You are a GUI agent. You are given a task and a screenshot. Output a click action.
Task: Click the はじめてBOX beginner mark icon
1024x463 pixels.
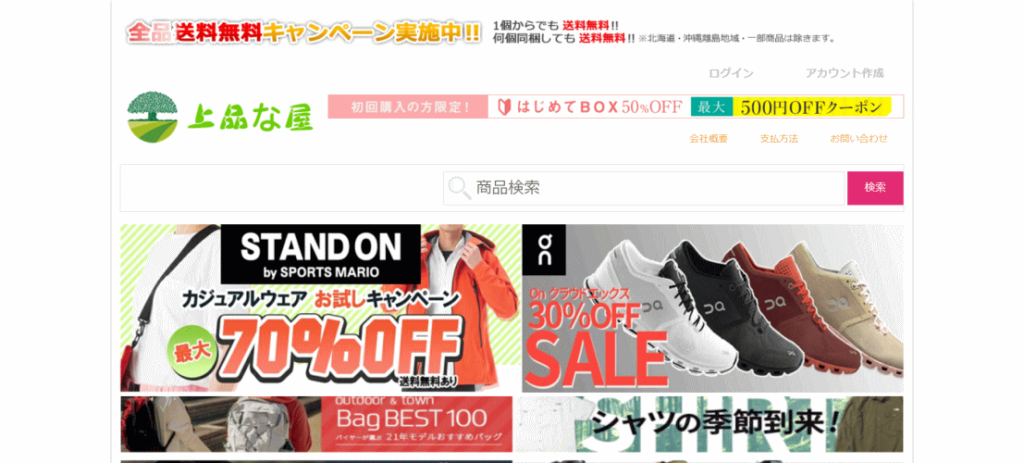click(x=503, y=107)
